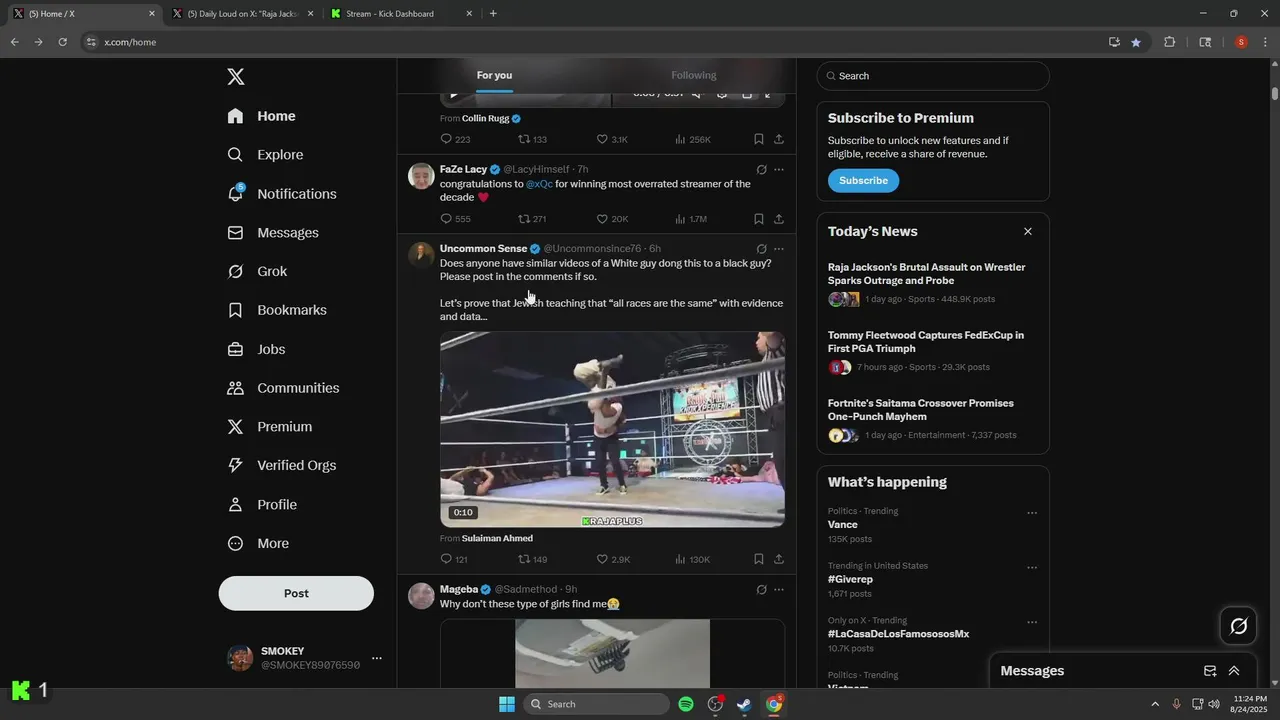Image resolution: width=1280 pixels, height=720 pixels.
Task: Switch to the For you tab
Action: click(x=494, y=76)
